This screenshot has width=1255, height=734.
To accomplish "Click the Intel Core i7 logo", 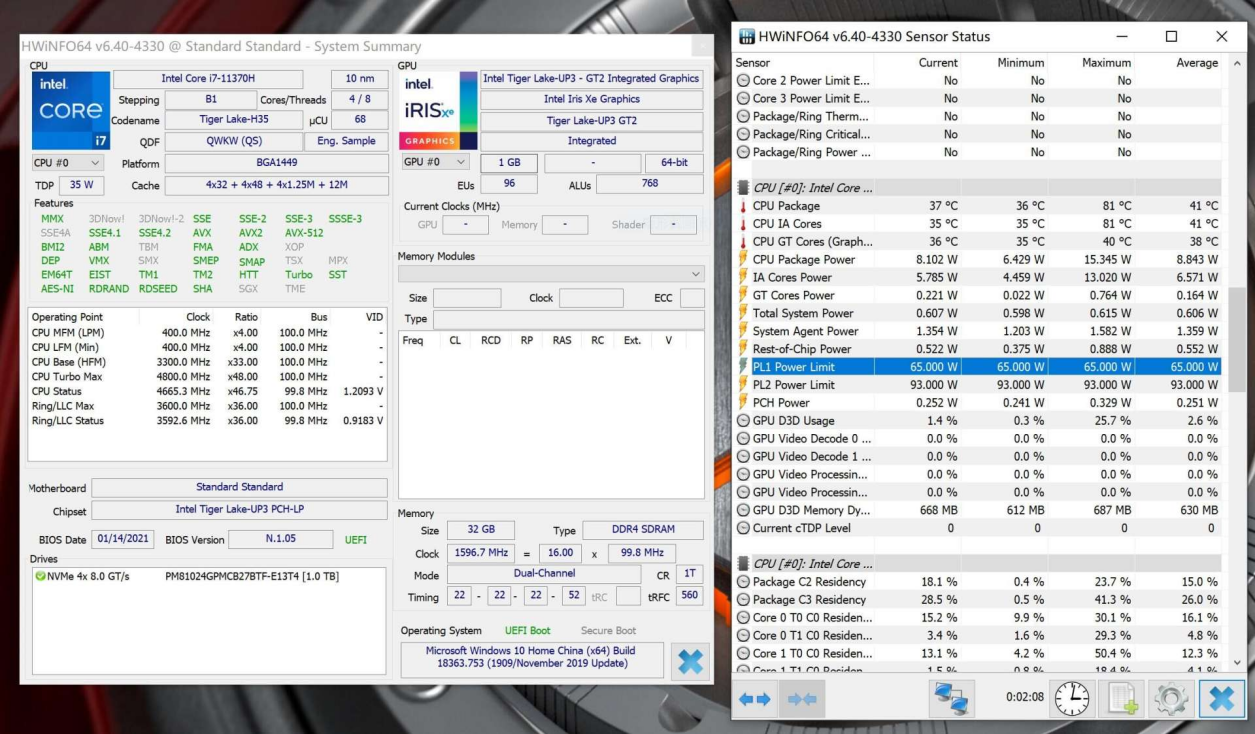I will (x=70, y=109).
